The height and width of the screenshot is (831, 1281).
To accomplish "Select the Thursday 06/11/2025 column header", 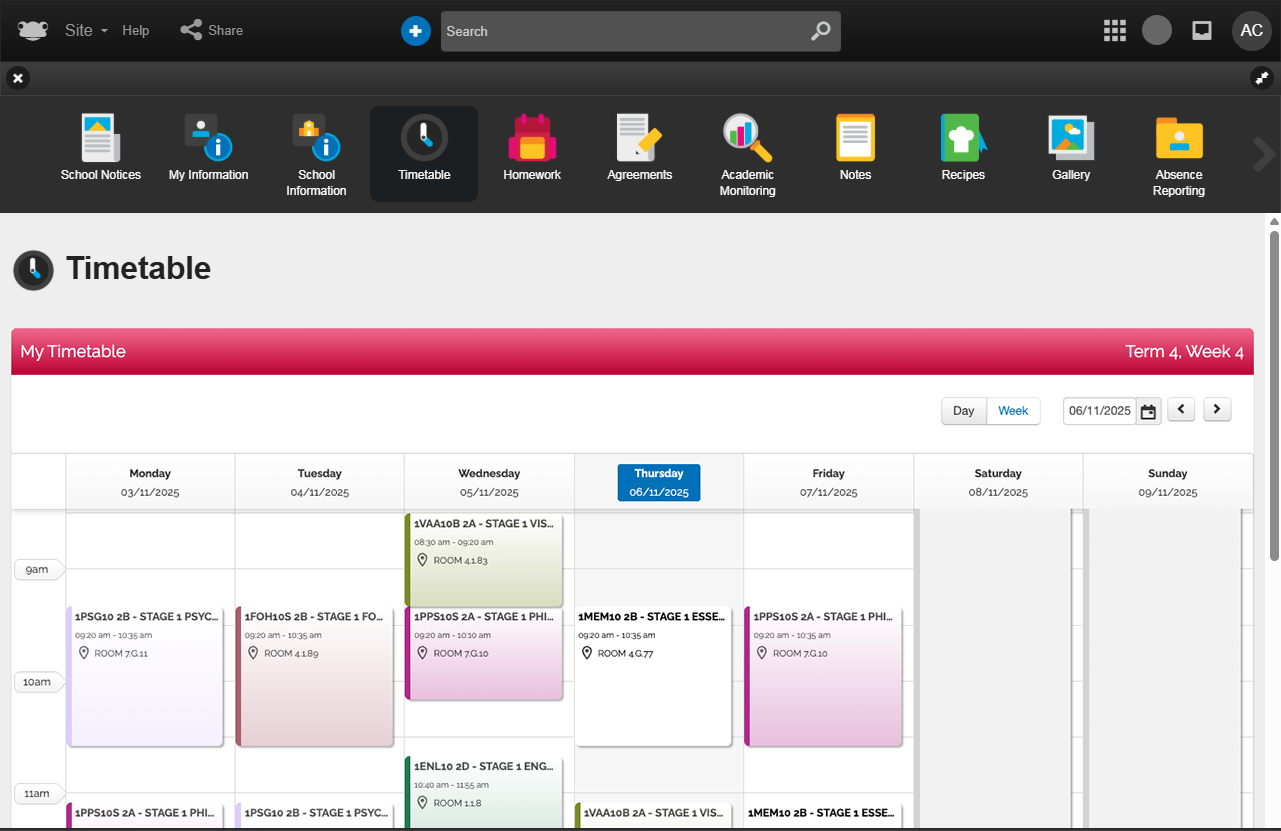I will point(659,482).
